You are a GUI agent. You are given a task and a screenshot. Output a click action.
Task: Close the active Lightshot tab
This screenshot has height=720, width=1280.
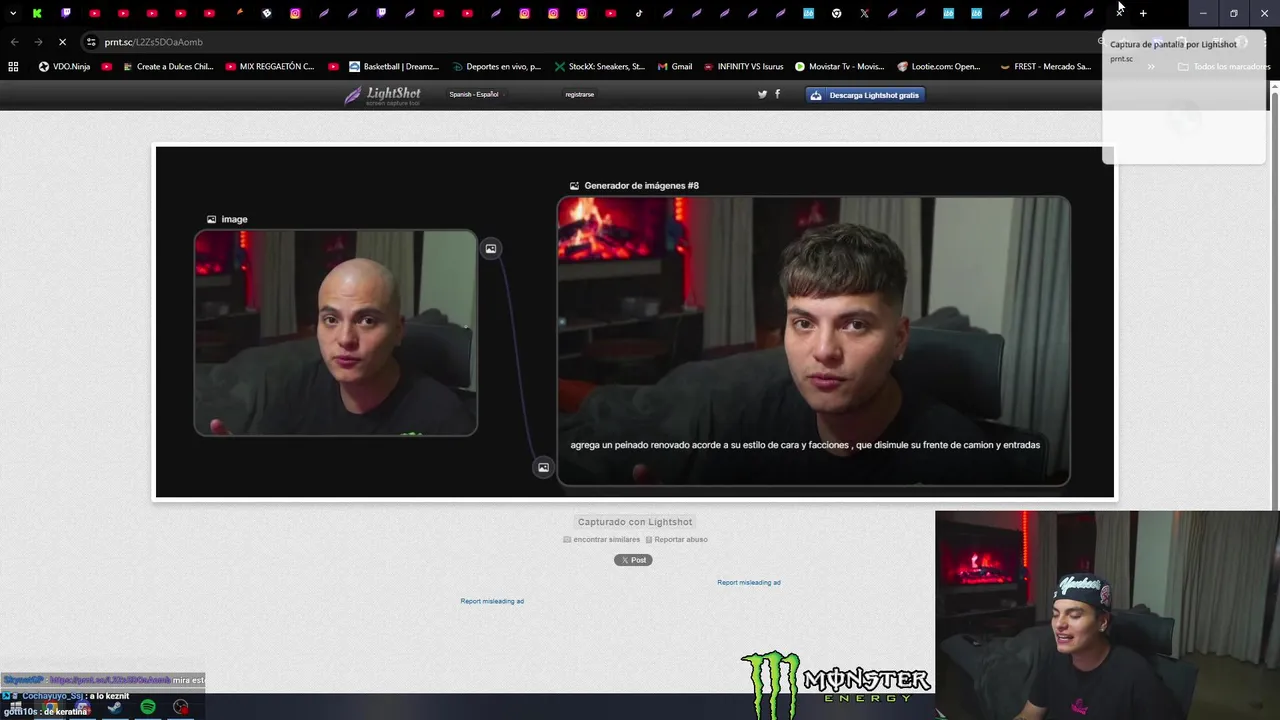coord(1120,13)
